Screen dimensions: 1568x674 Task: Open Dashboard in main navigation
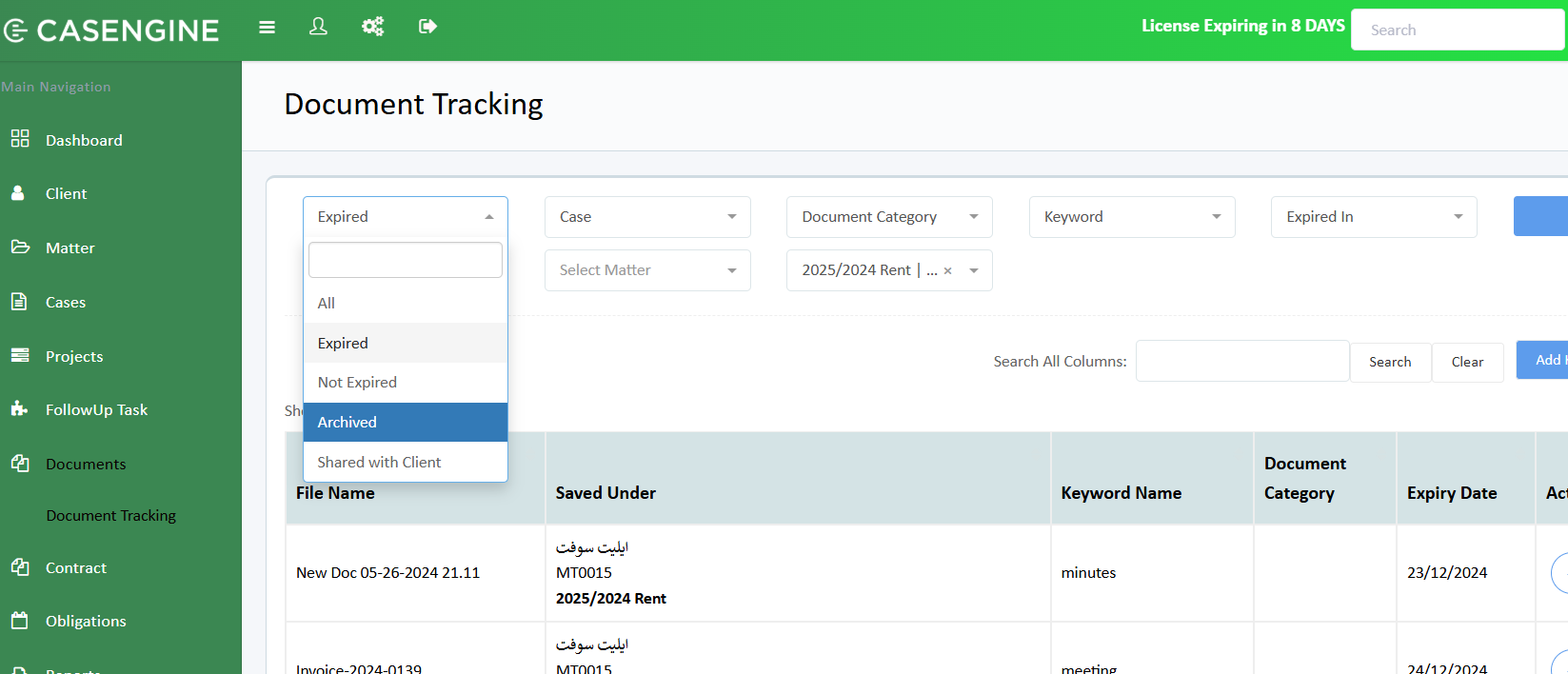point(84,140)
